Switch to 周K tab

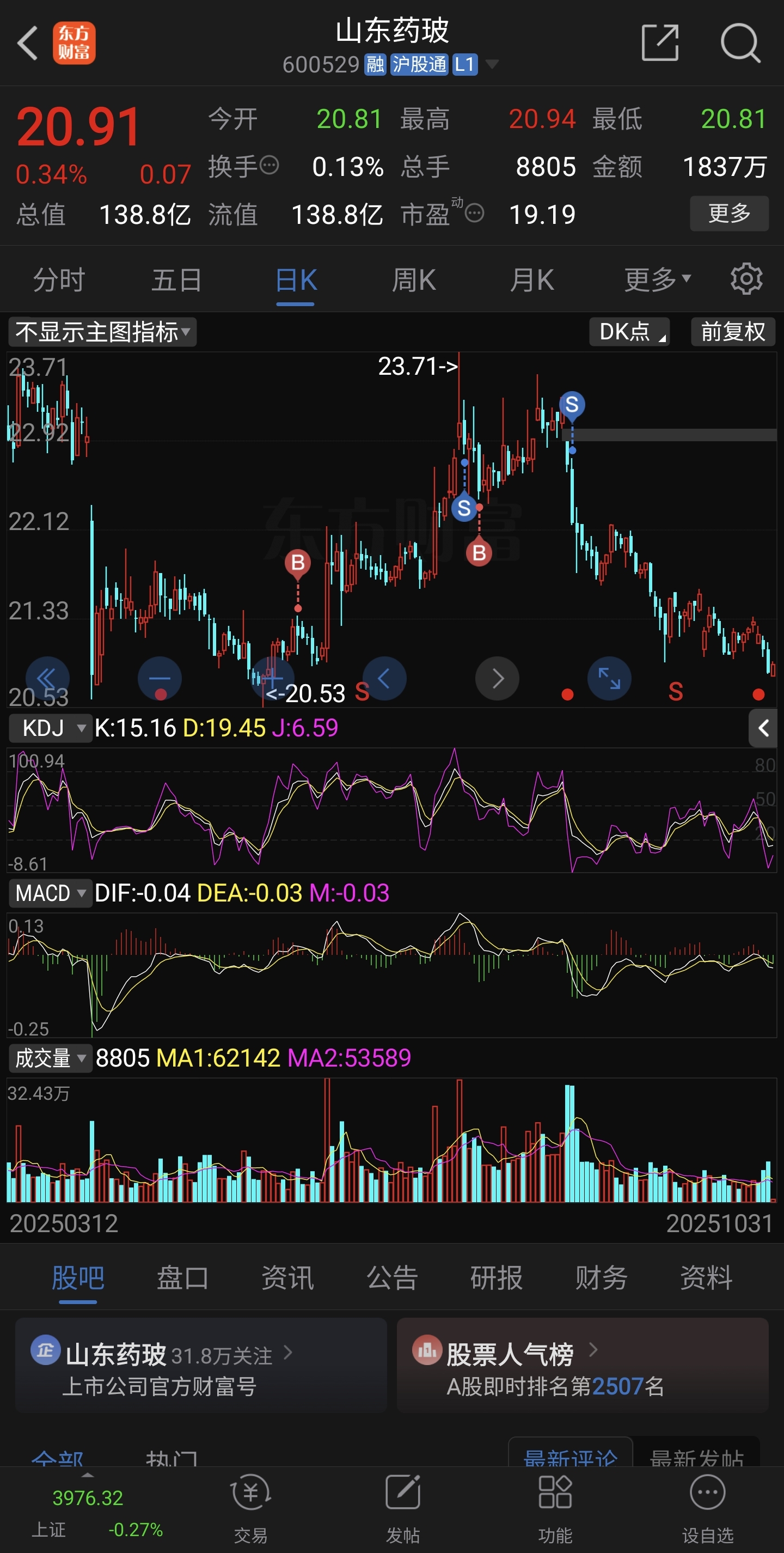click(x=413, y=280)
